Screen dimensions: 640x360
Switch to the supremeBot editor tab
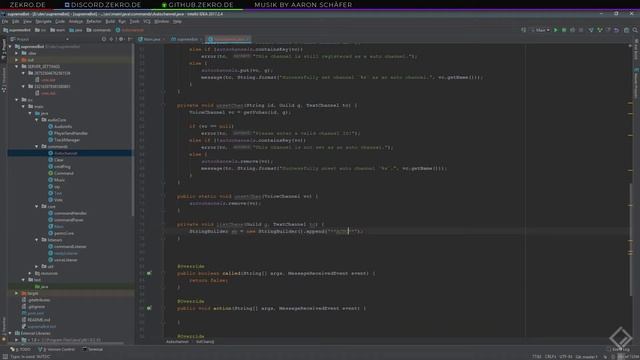click(186, 39)
